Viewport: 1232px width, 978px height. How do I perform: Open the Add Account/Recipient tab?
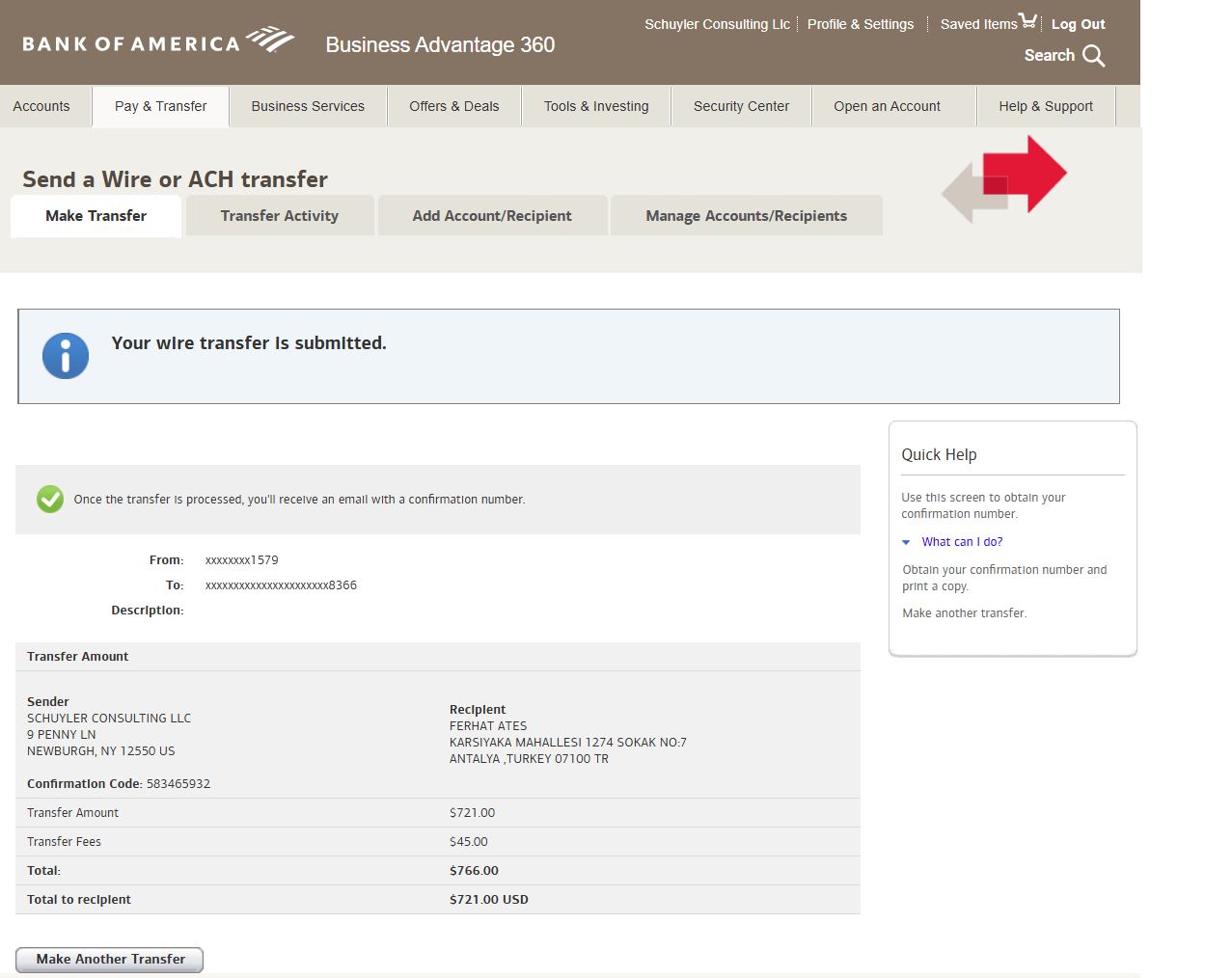click(492, 216)
